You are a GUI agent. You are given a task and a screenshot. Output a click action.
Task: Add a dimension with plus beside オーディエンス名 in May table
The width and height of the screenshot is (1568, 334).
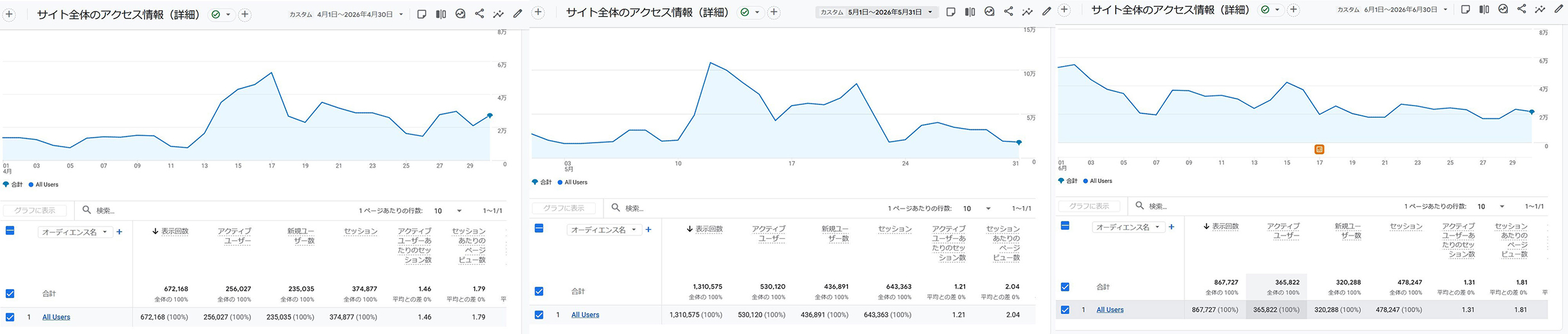[648, 229]
